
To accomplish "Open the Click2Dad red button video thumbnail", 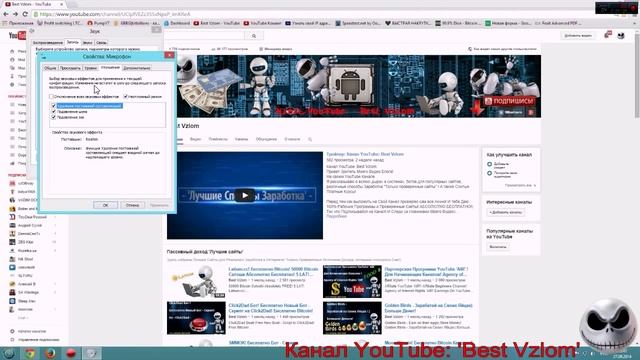I will point(196,318).
